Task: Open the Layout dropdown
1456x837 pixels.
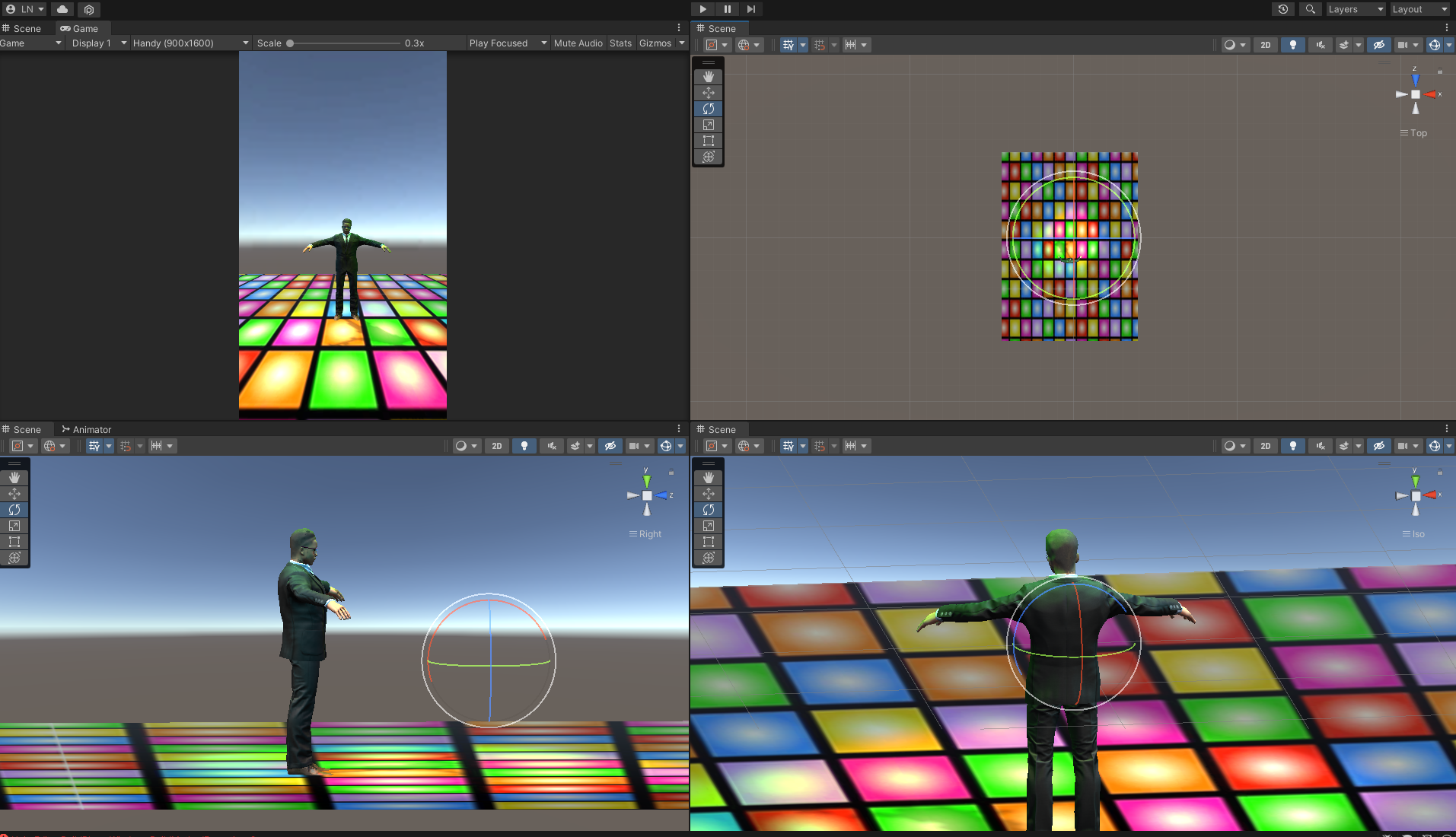Action: pos(1419,9)
